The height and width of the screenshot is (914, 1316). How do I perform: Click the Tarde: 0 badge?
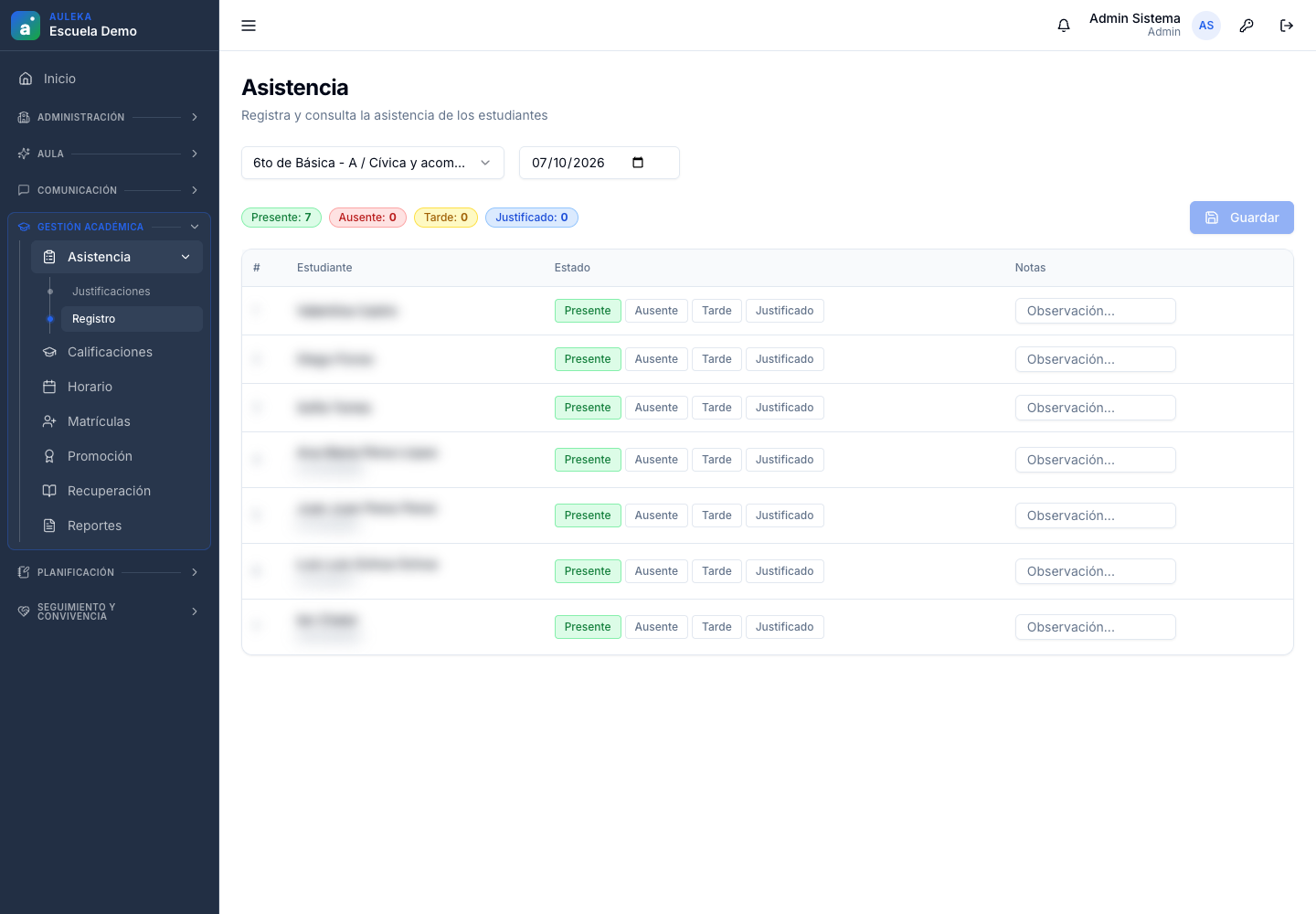[x=446, y=218]
